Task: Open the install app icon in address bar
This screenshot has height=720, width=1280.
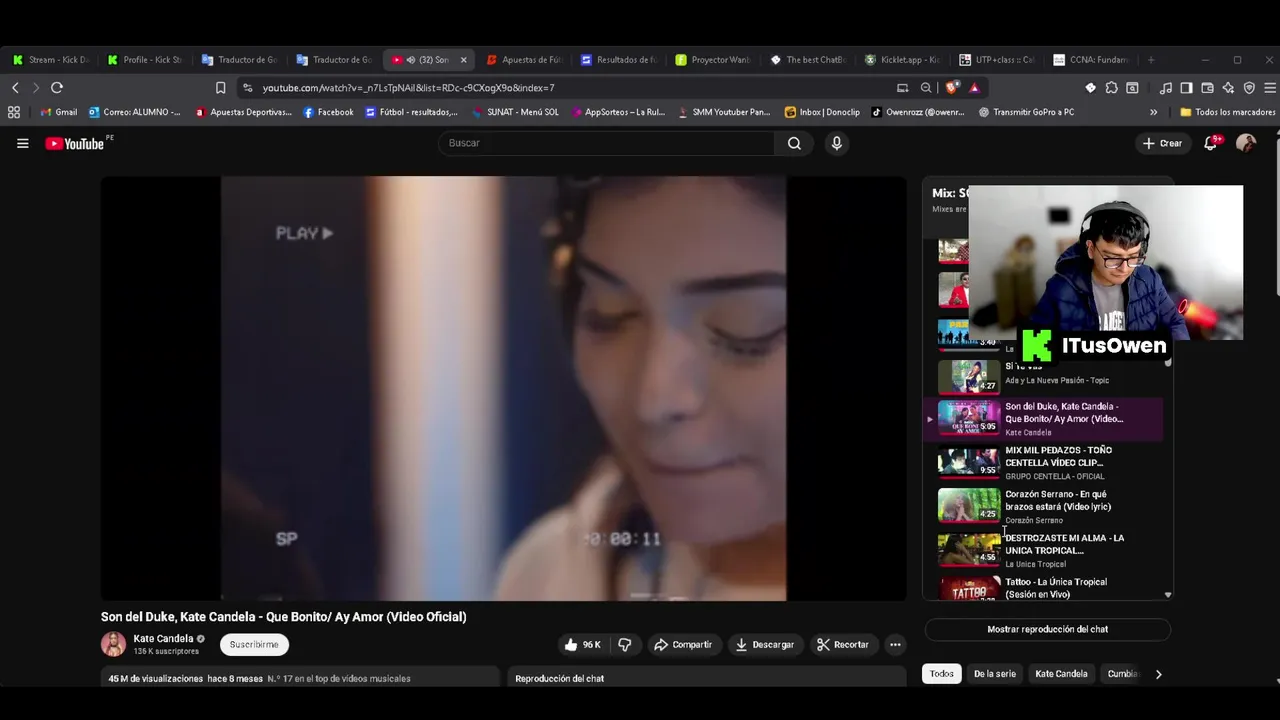Action: coord(903,88)
